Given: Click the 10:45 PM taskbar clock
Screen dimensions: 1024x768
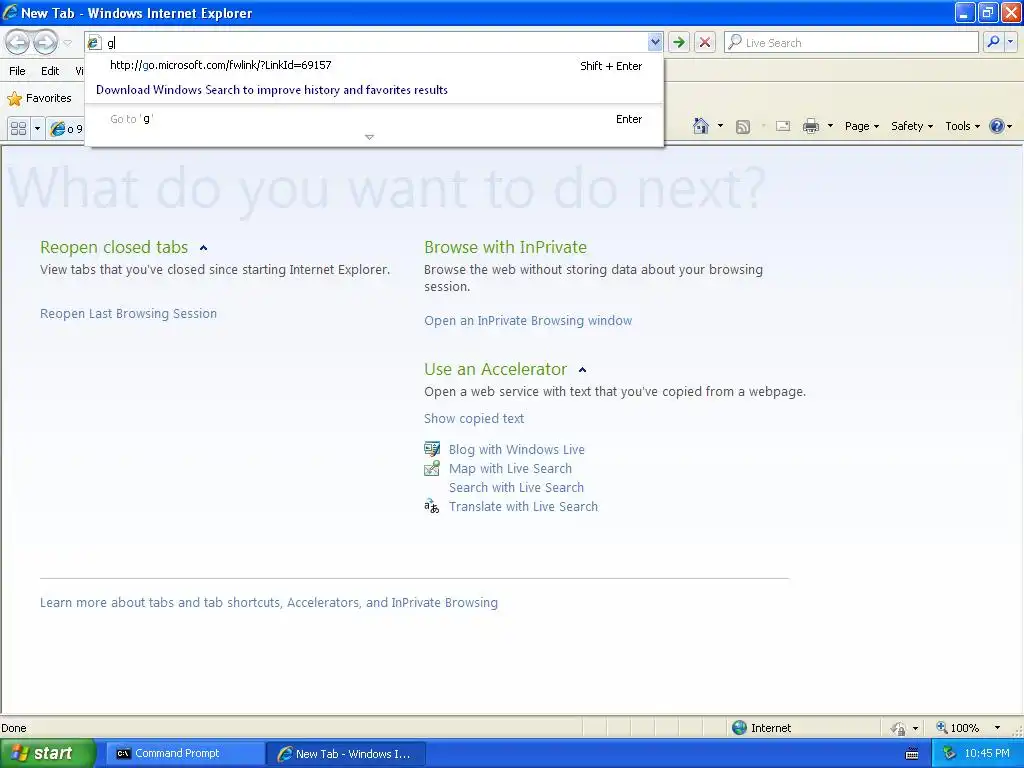Looking at the screenshot, I should (x=987, y=754).
